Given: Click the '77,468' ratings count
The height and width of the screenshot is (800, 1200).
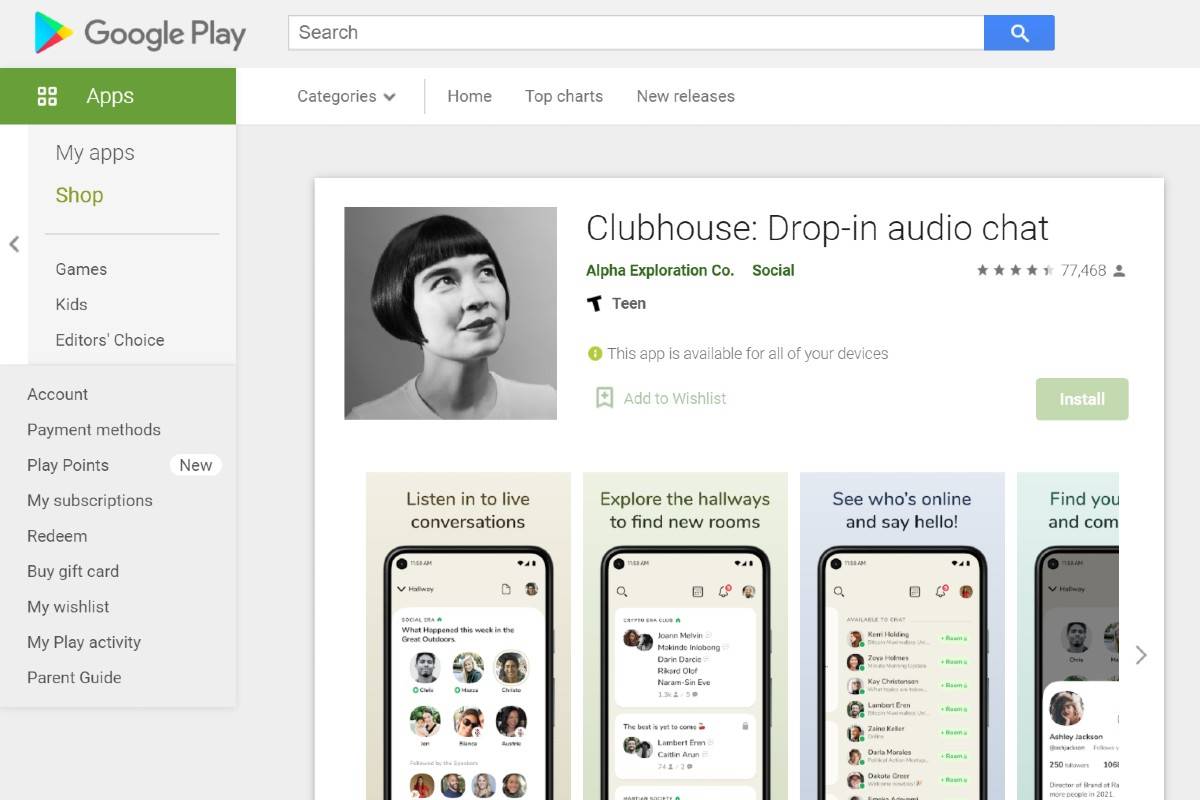Looking at the screenshot, I should coord(1083,270).
